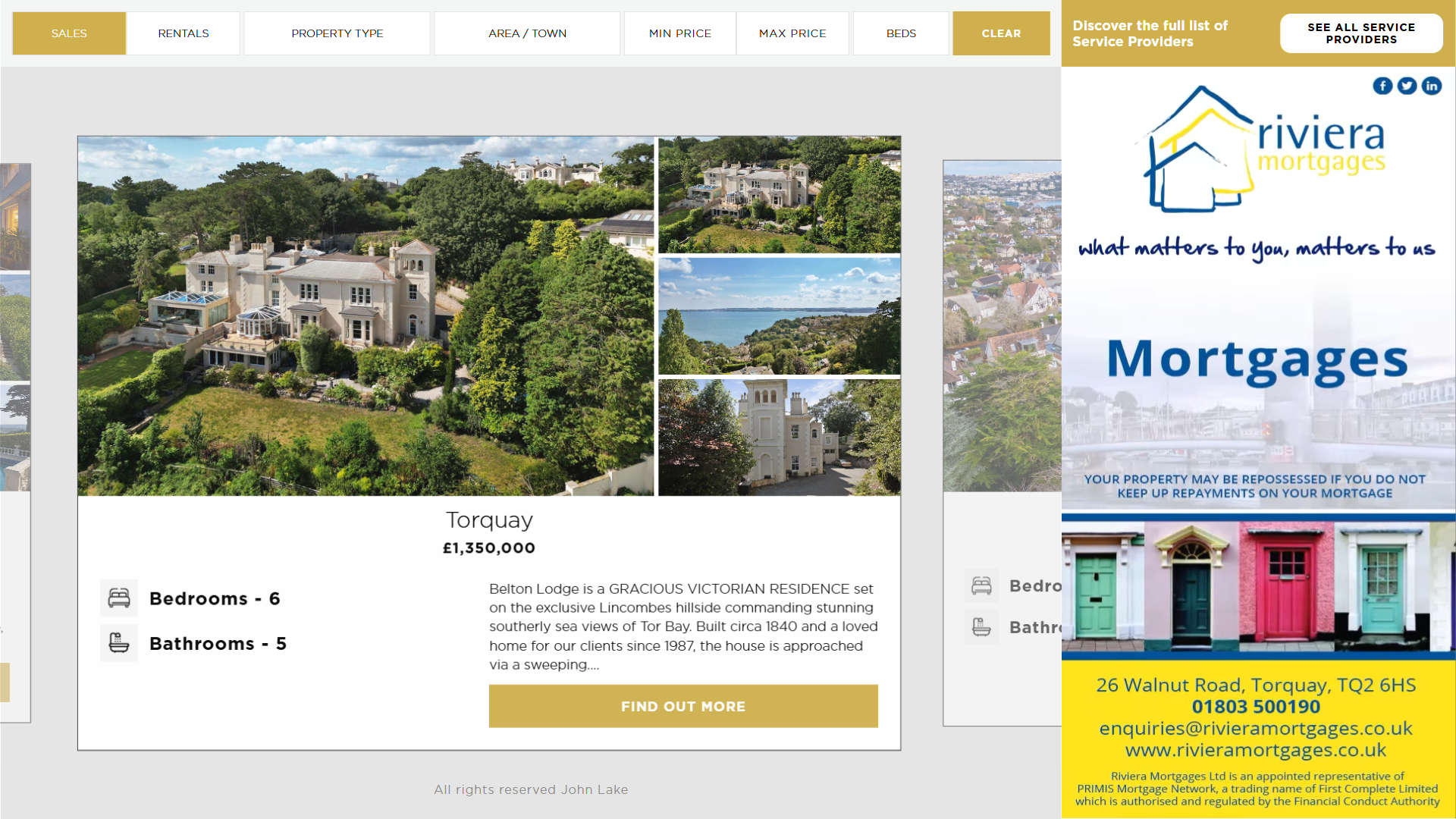View the sea view thumbnail photo
1456x819 pixels.
click(x=779, y=316)
